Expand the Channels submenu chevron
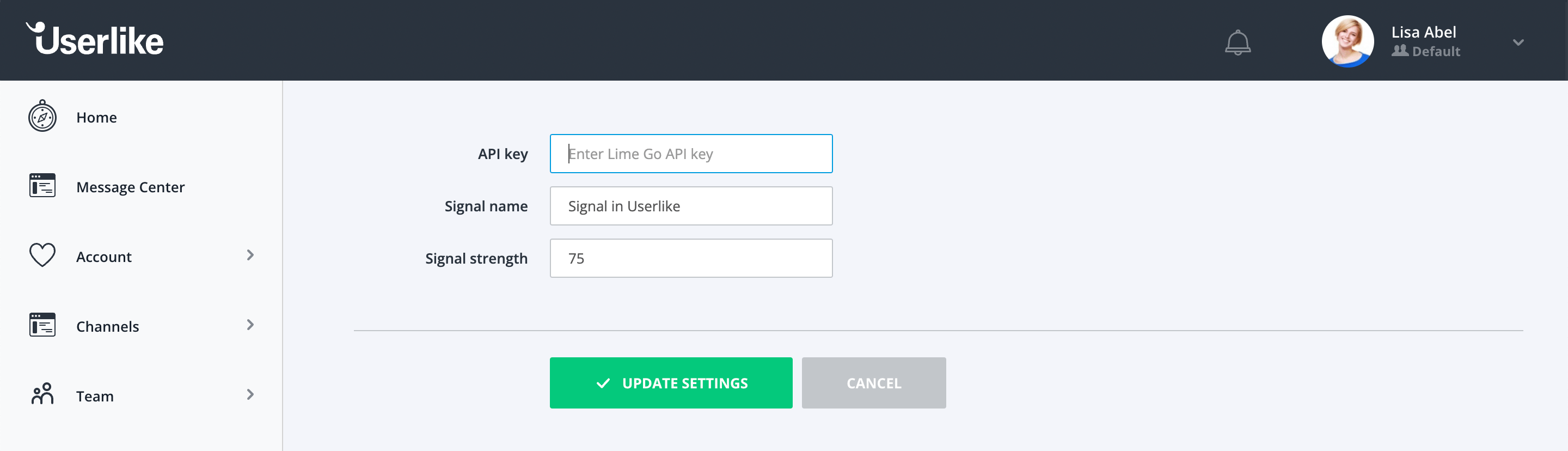This screenshot has height=451, width=1568. (x=250, y=325)
